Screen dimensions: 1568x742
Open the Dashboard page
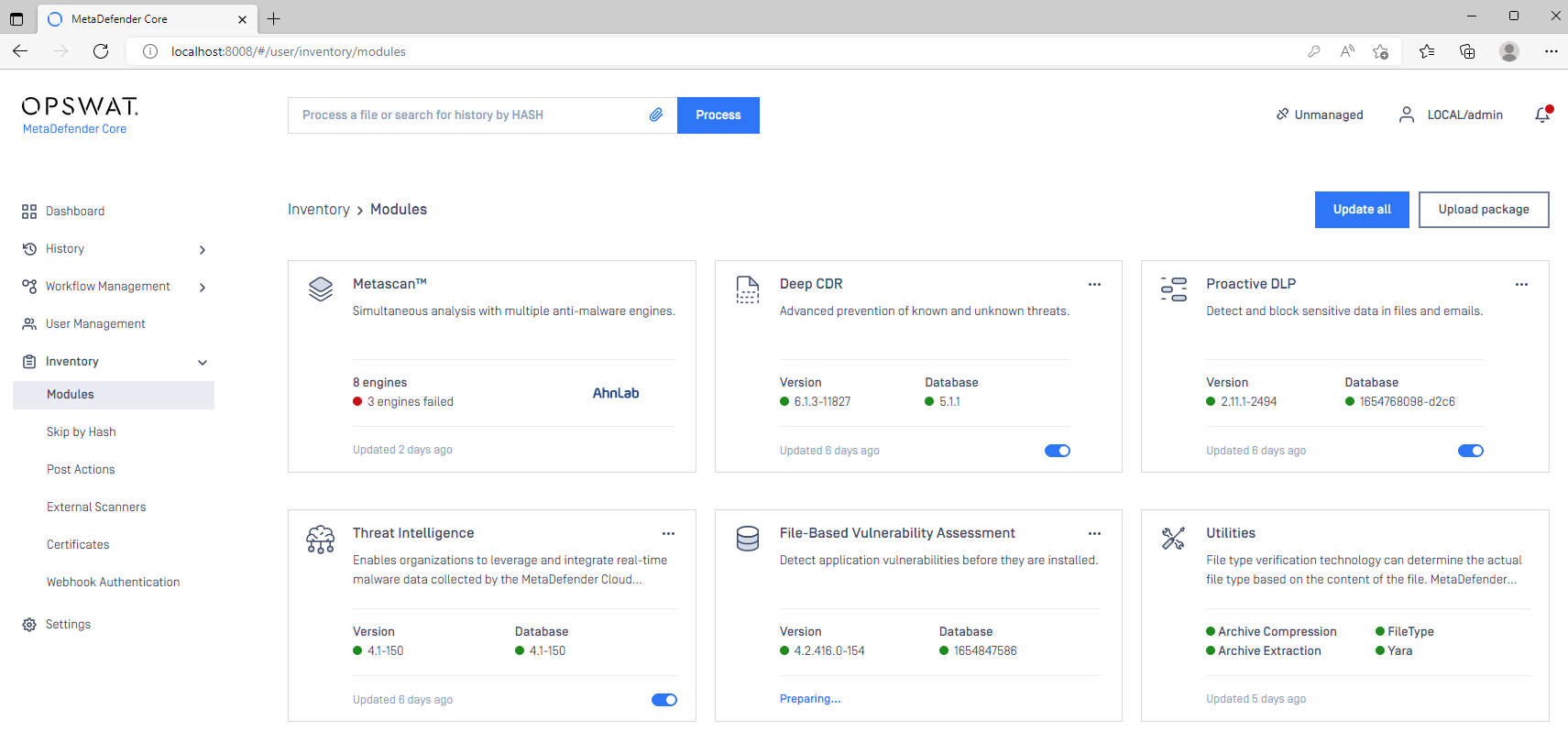point(75,212)
